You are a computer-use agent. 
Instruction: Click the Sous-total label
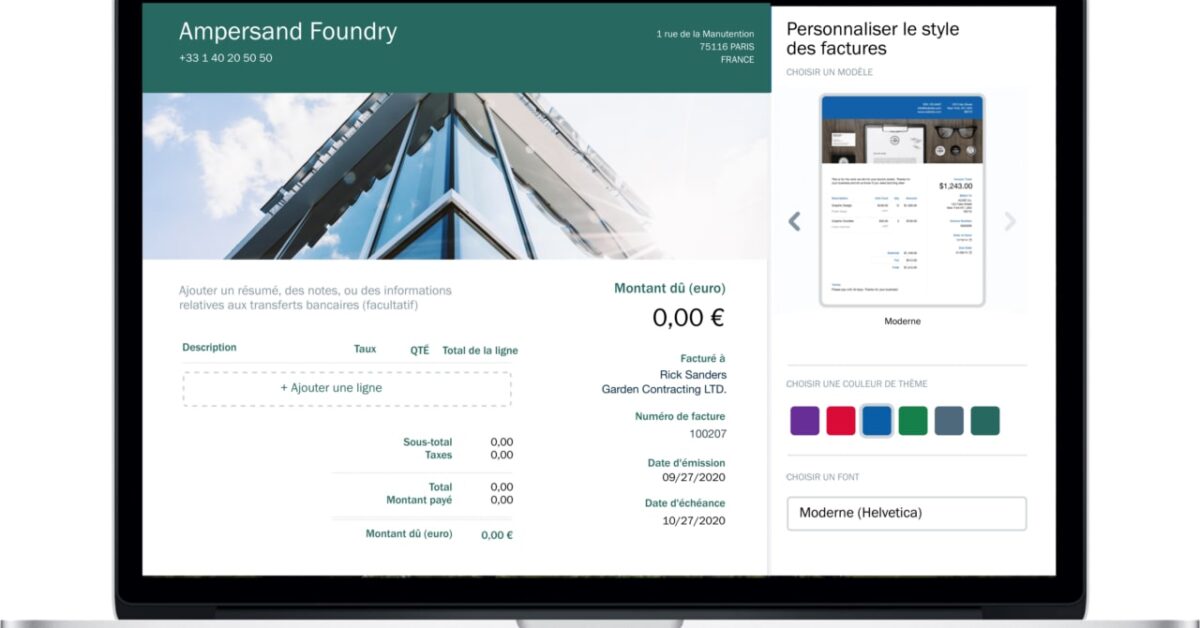pyautogui.click(x=428, y=442)
